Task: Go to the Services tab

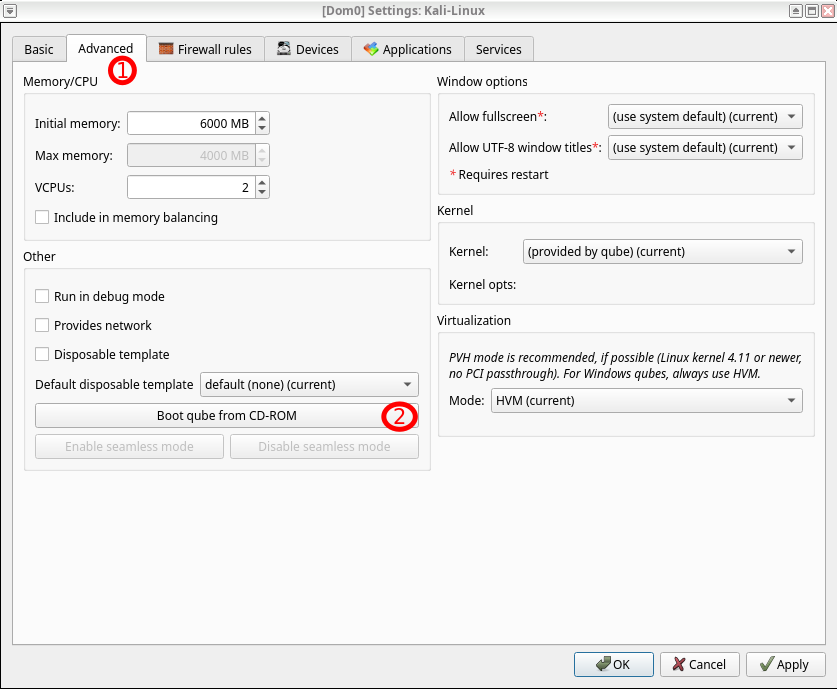Action: pyautogui.click(x=498, y=49)
